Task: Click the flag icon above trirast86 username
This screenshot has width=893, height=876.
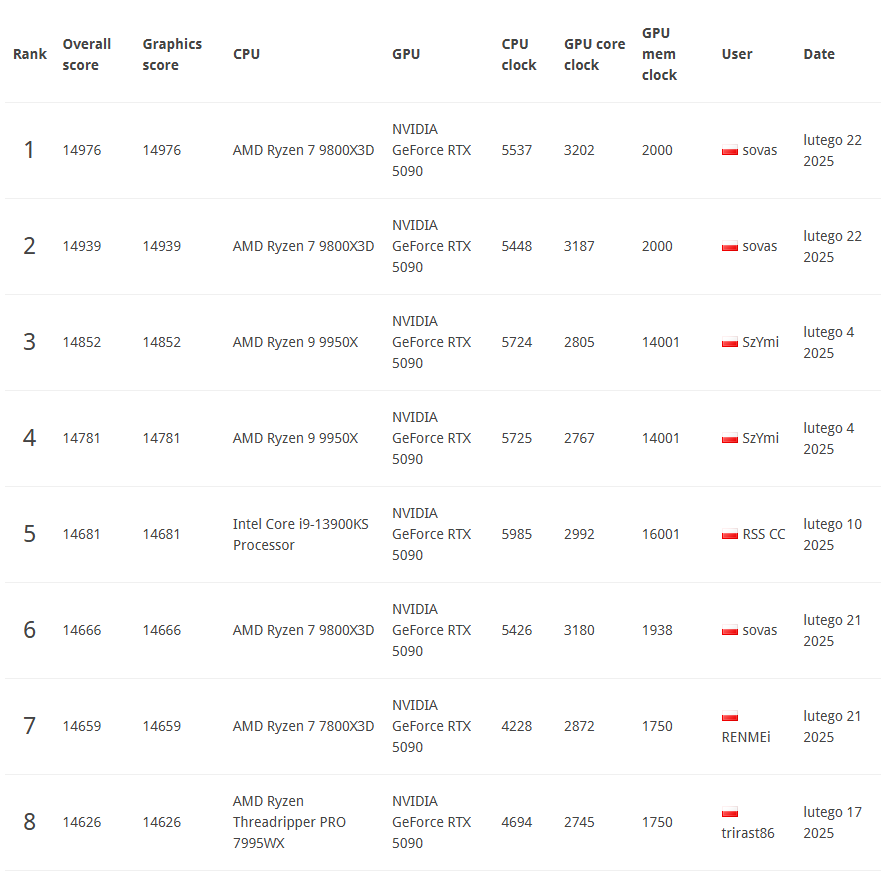Action: (729, 812)
